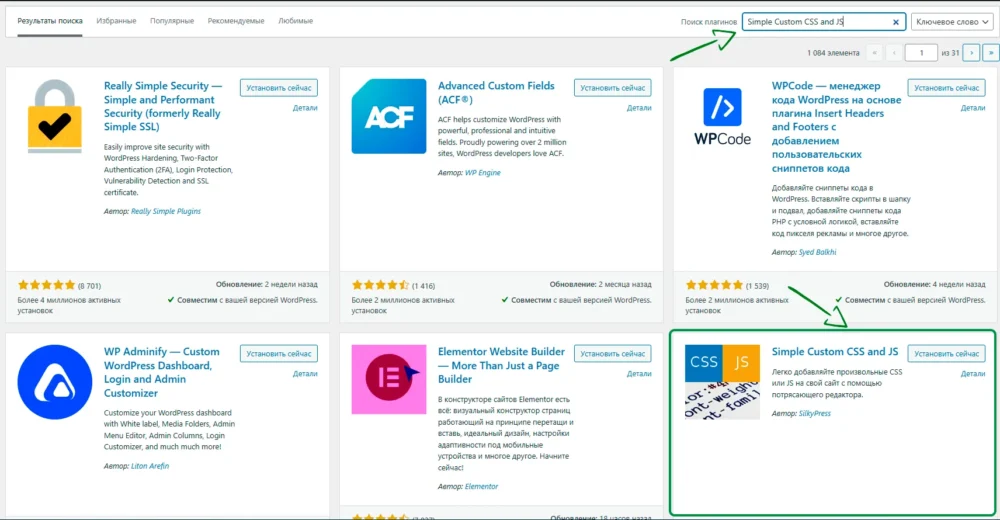The width and height of the screenshot is (1000, 520).
Task: Open Детали for Advanced Custom Fields
Action: 638,108
